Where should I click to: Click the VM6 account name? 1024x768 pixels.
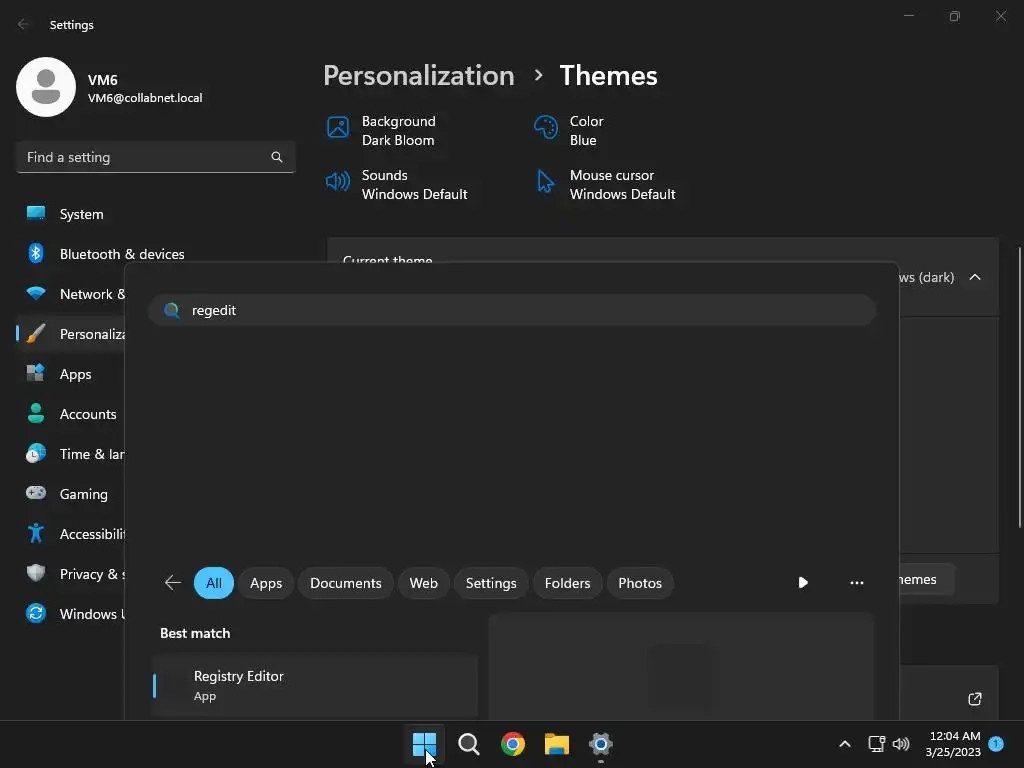pyautogui.click(x=103, y=80)
